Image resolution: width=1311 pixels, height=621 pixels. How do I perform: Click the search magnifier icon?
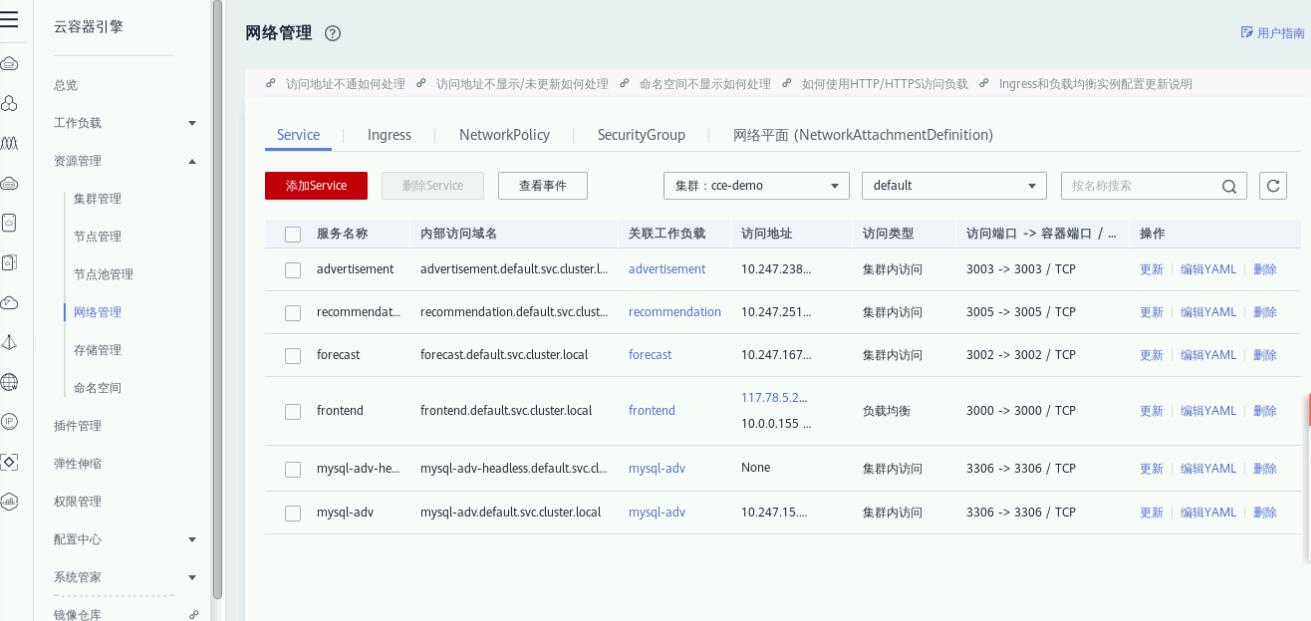[x=1227, y=186]
